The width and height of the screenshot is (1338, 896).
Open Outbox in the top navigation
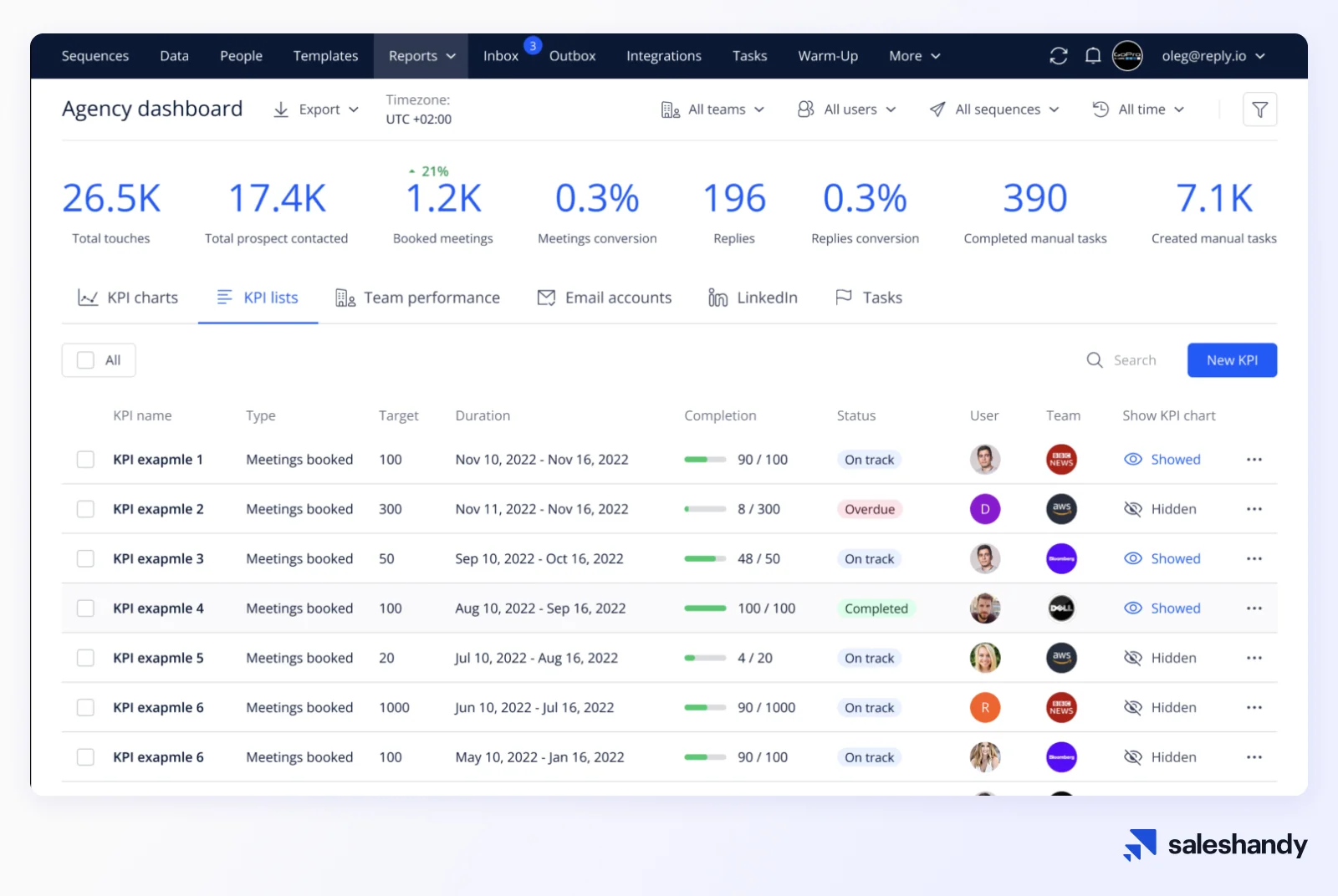tap(573, 56)
